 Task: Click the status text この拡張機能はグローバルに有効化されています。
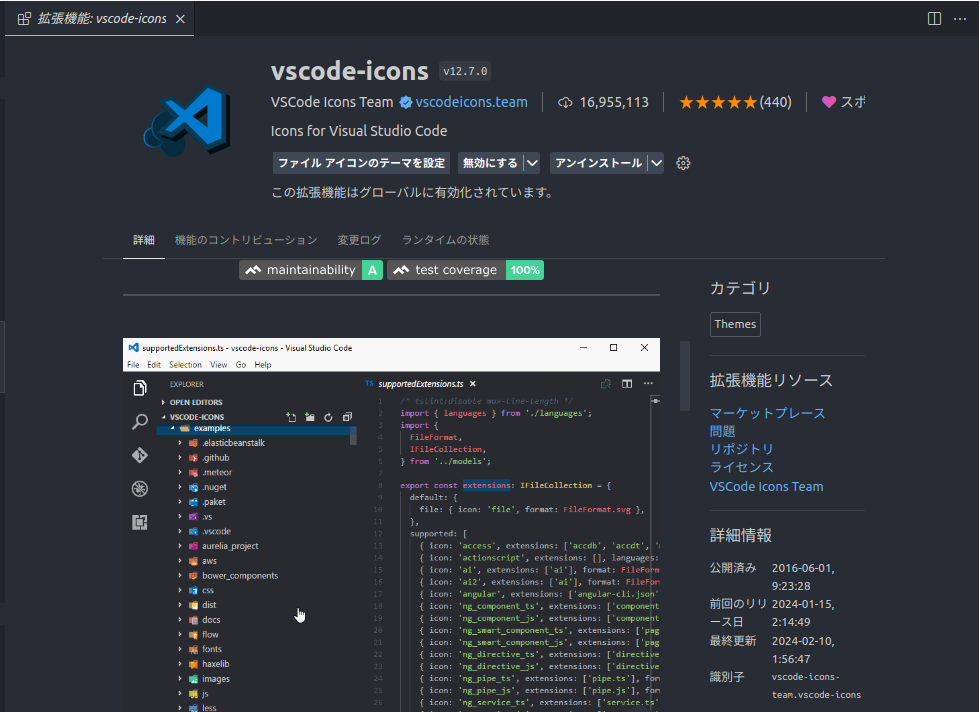[x=413, y=192]
